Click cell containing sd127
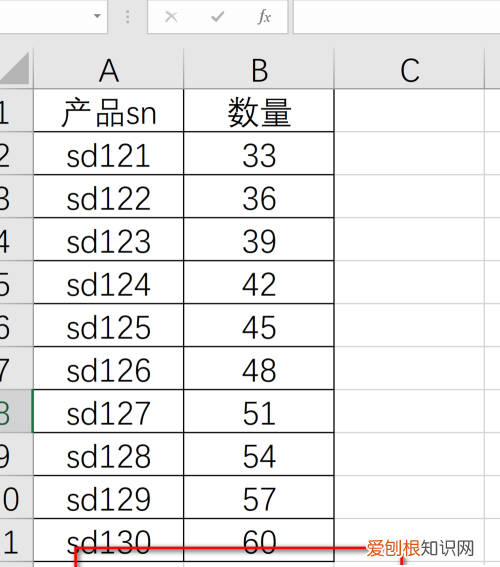Image resolution: width=500 pixels, height=567 pixels. pyautogui.click(x=108, y=412)
